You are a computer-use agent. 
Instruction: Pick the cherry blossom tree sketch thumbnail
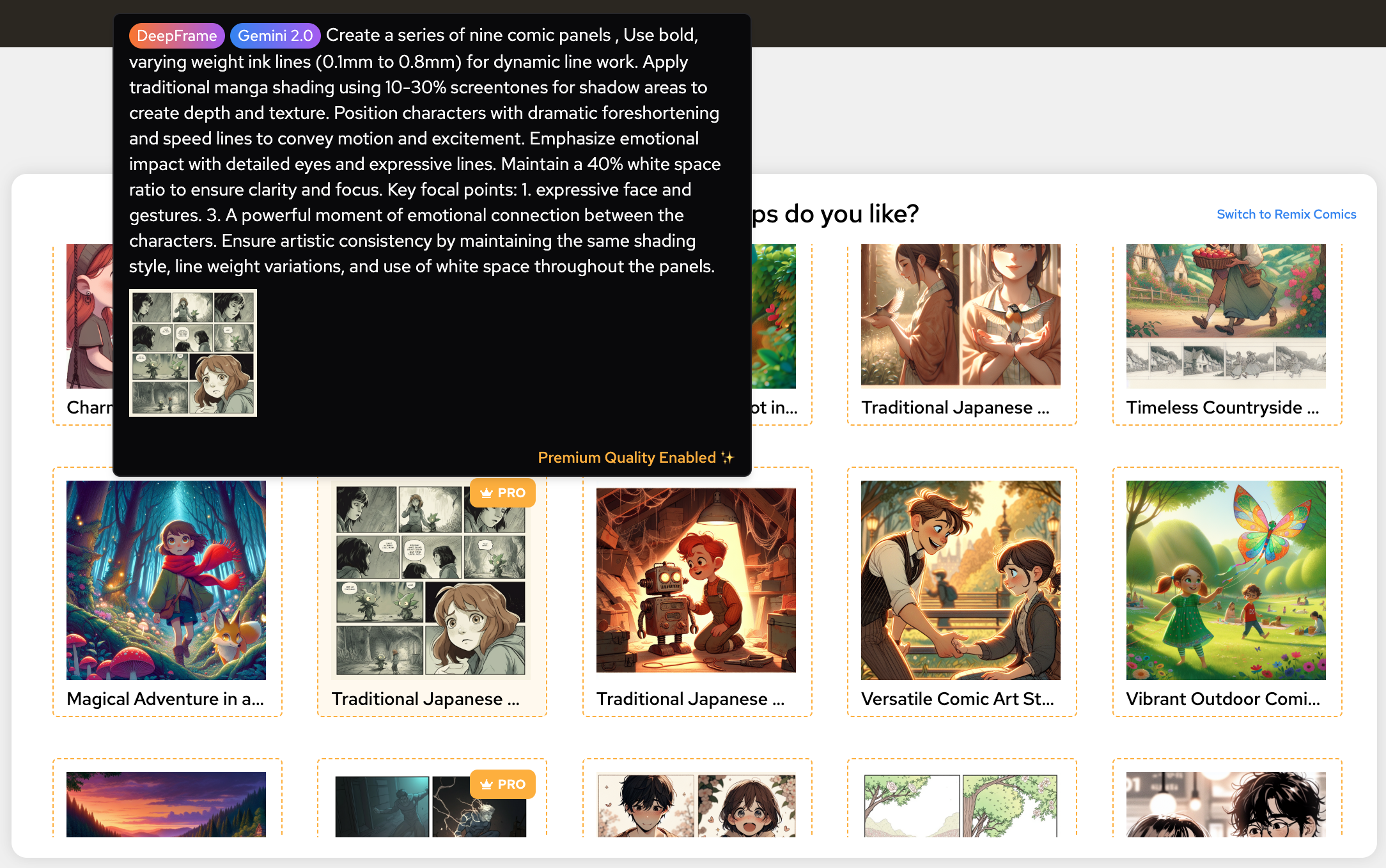960,804
